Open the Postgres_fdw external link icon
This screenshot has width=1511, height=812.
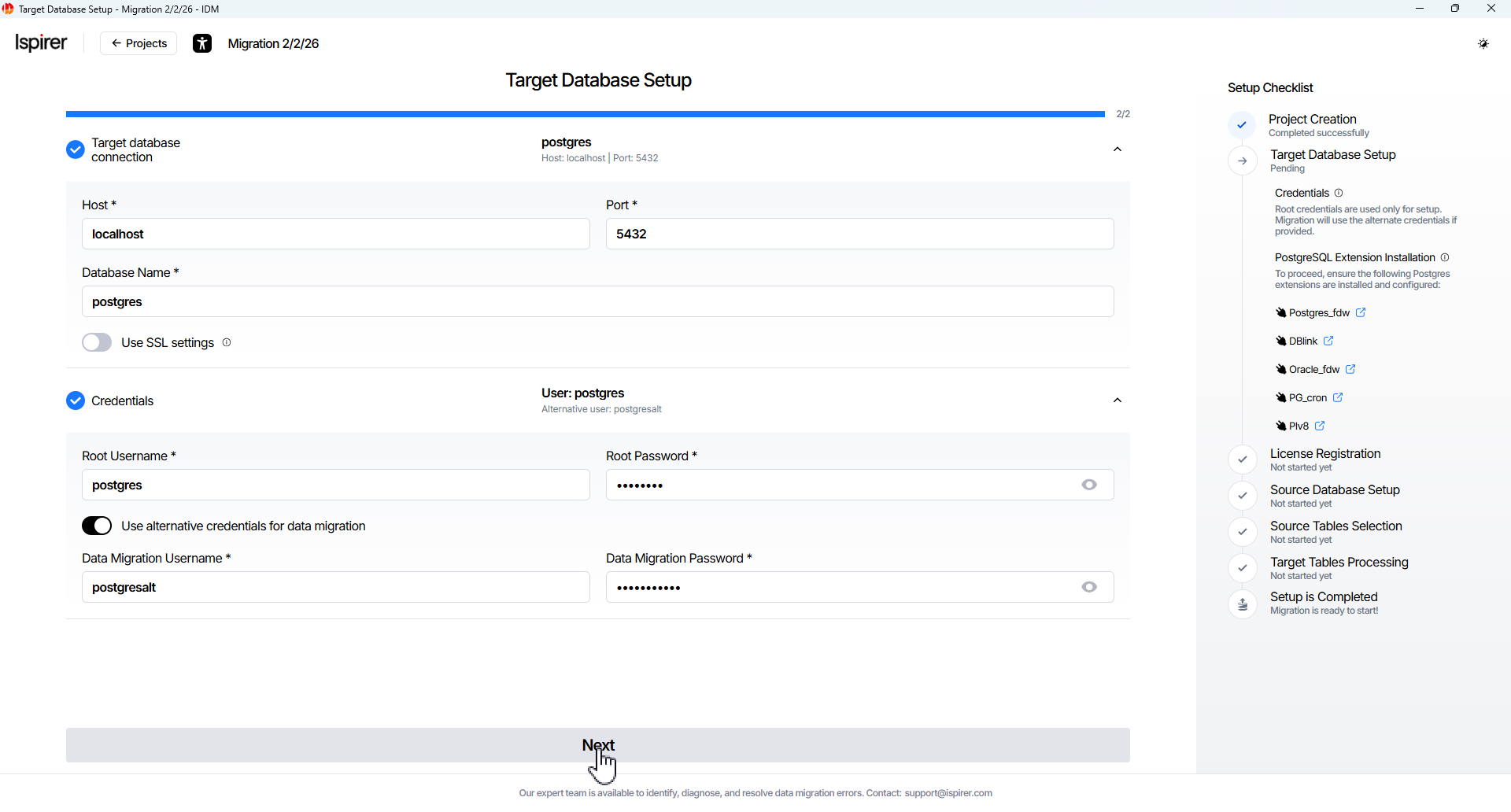pos(1361,312)
